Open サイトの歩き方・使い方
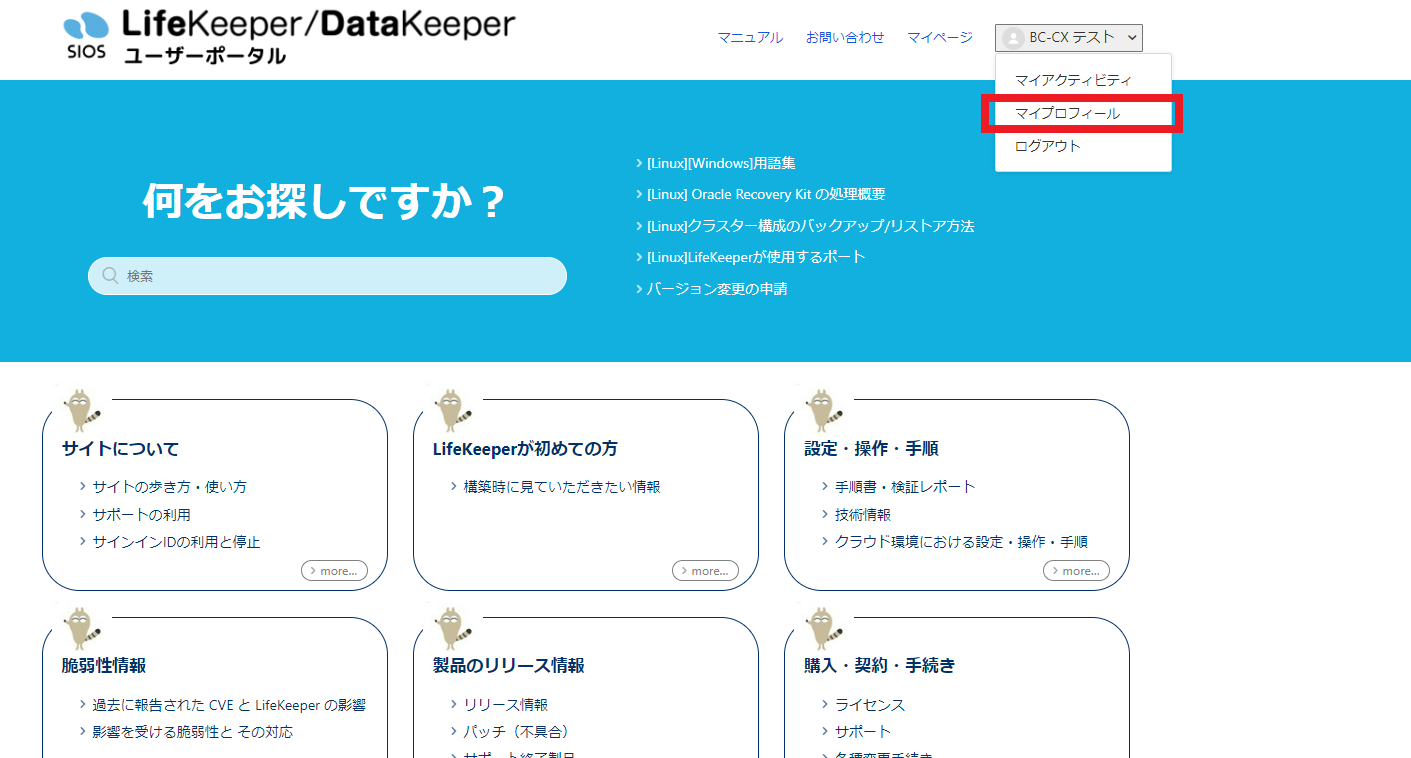Image resolution: width=1411 pixels, height=758 pixels. point(169,487)
